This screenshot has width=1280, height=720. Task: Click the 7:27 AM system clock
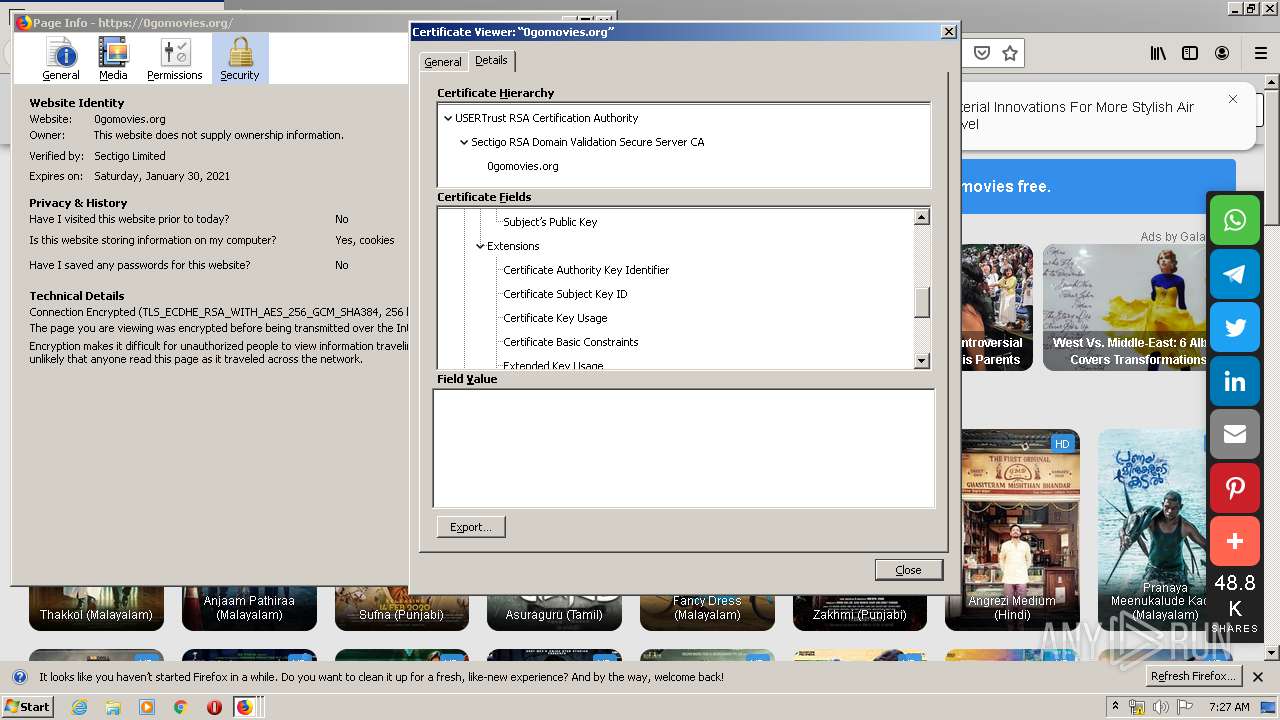[x=1229, y=707]
